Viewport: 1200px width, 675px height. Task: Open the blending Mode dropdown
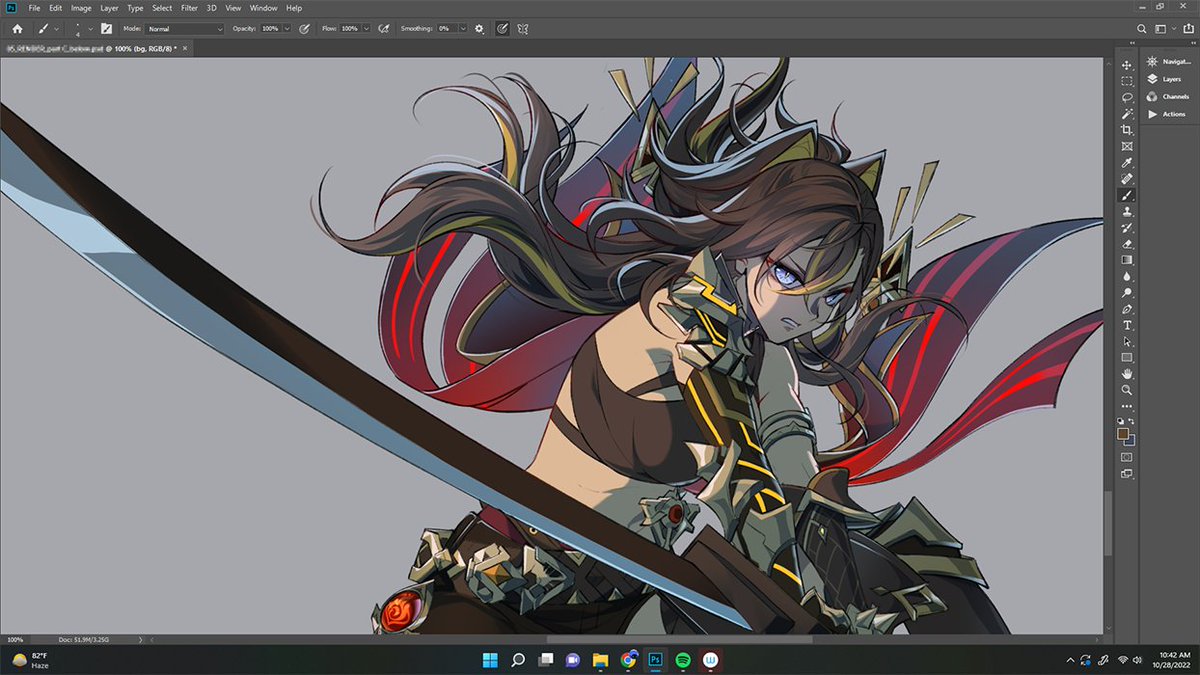[185, 29]
